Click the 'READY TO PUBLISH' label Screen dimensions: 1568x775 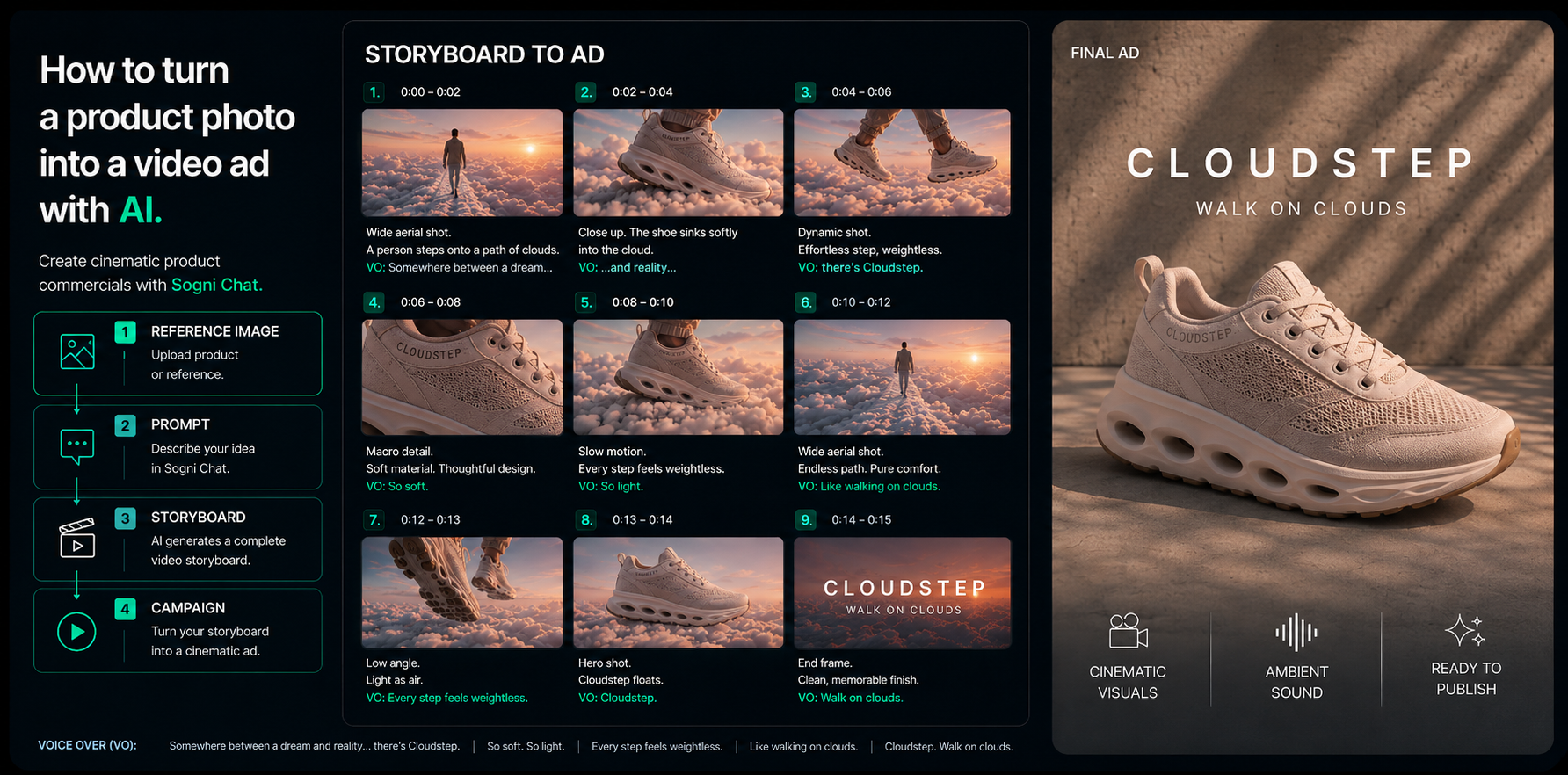point(1466,679)
